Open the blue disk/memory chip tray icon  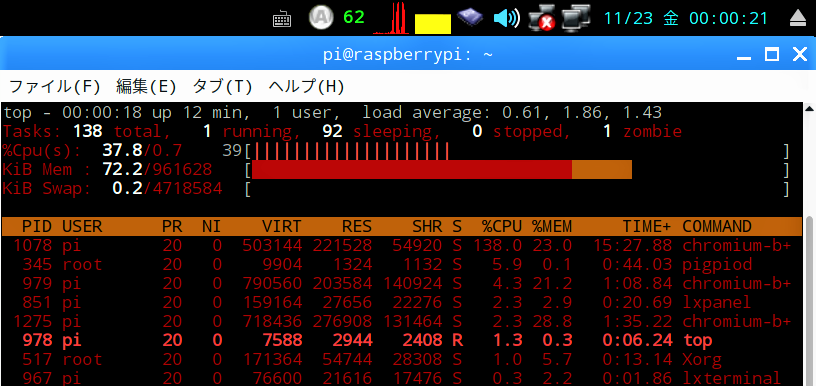pyautogui.click(x=470, y=17)
